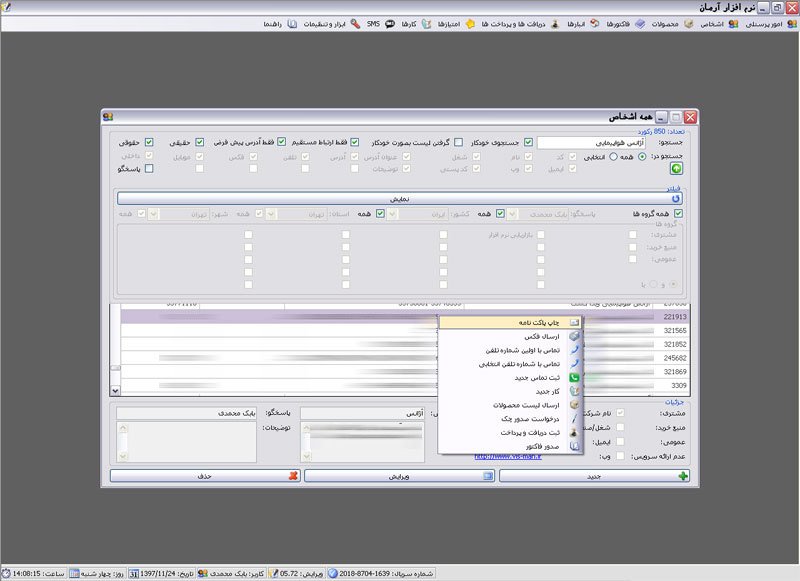Screen dimensions: 800x581
Task: Enable گرفتن لیست بصورت خودکار
Action: click(459, 142)
